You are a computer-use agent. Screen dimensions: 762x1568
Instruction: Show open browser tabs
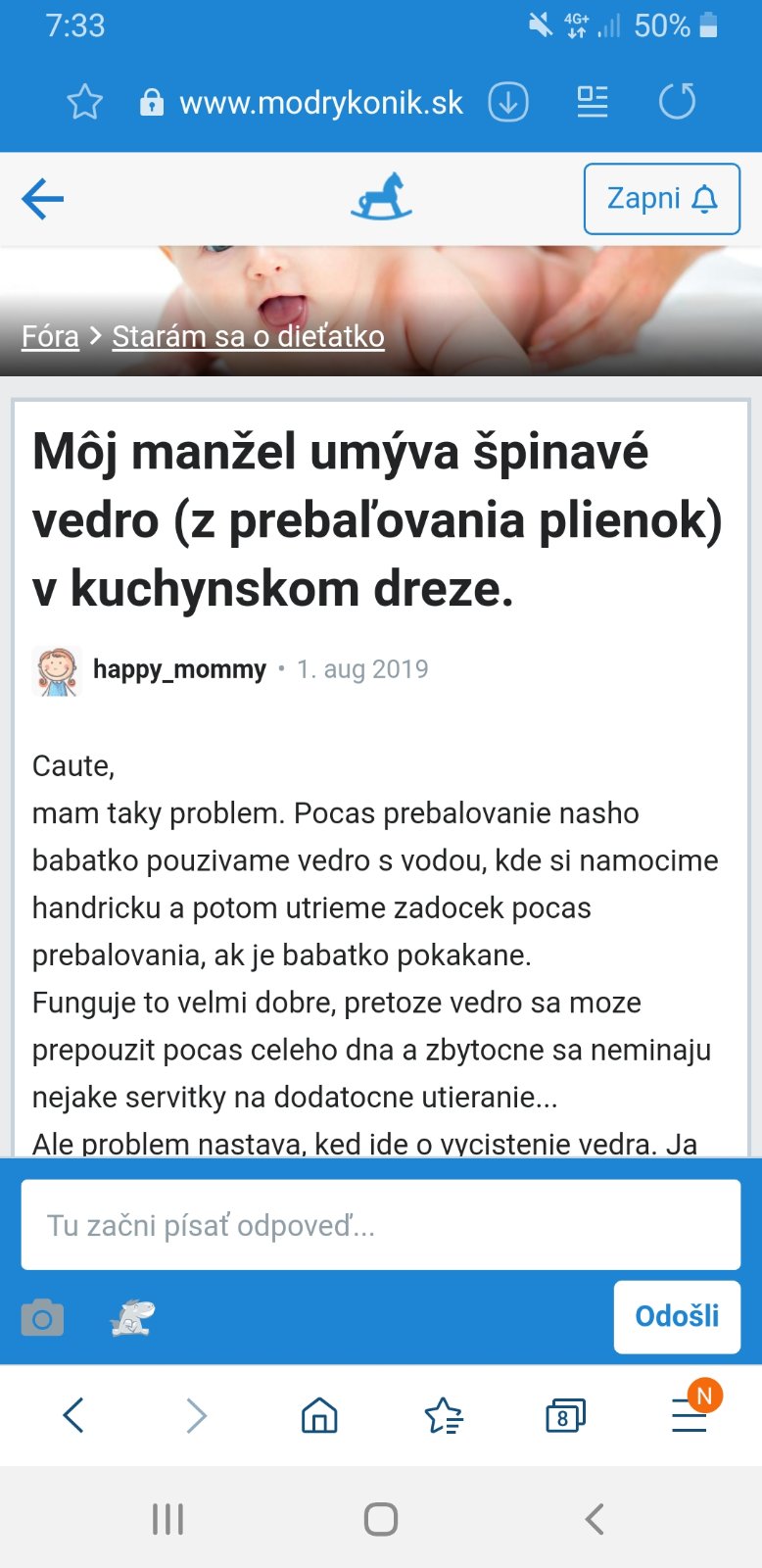pyautogui.click(x=564, y=1416)
